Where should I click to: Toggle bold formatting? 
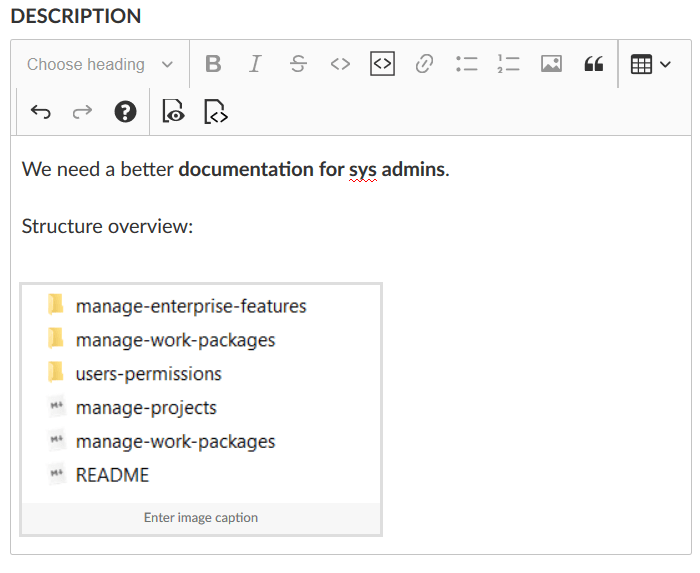213,64
